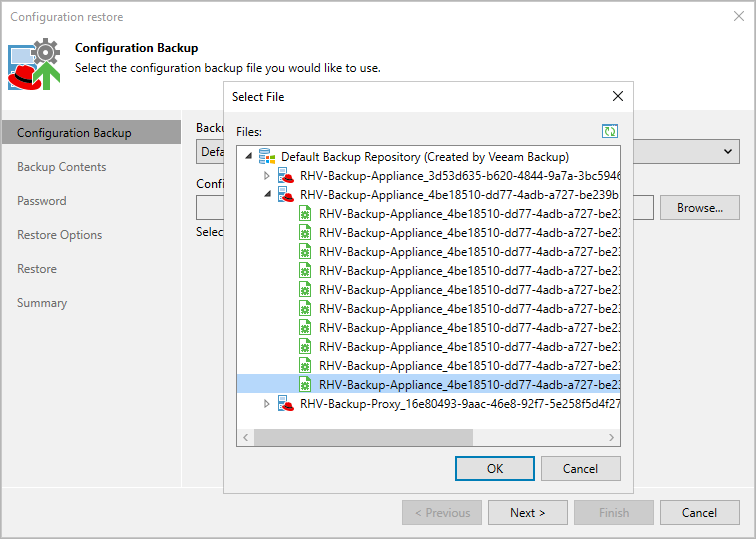The image size is (756, 539).
Task: Close the Configuration restore window
Action: tap(739, 16)
